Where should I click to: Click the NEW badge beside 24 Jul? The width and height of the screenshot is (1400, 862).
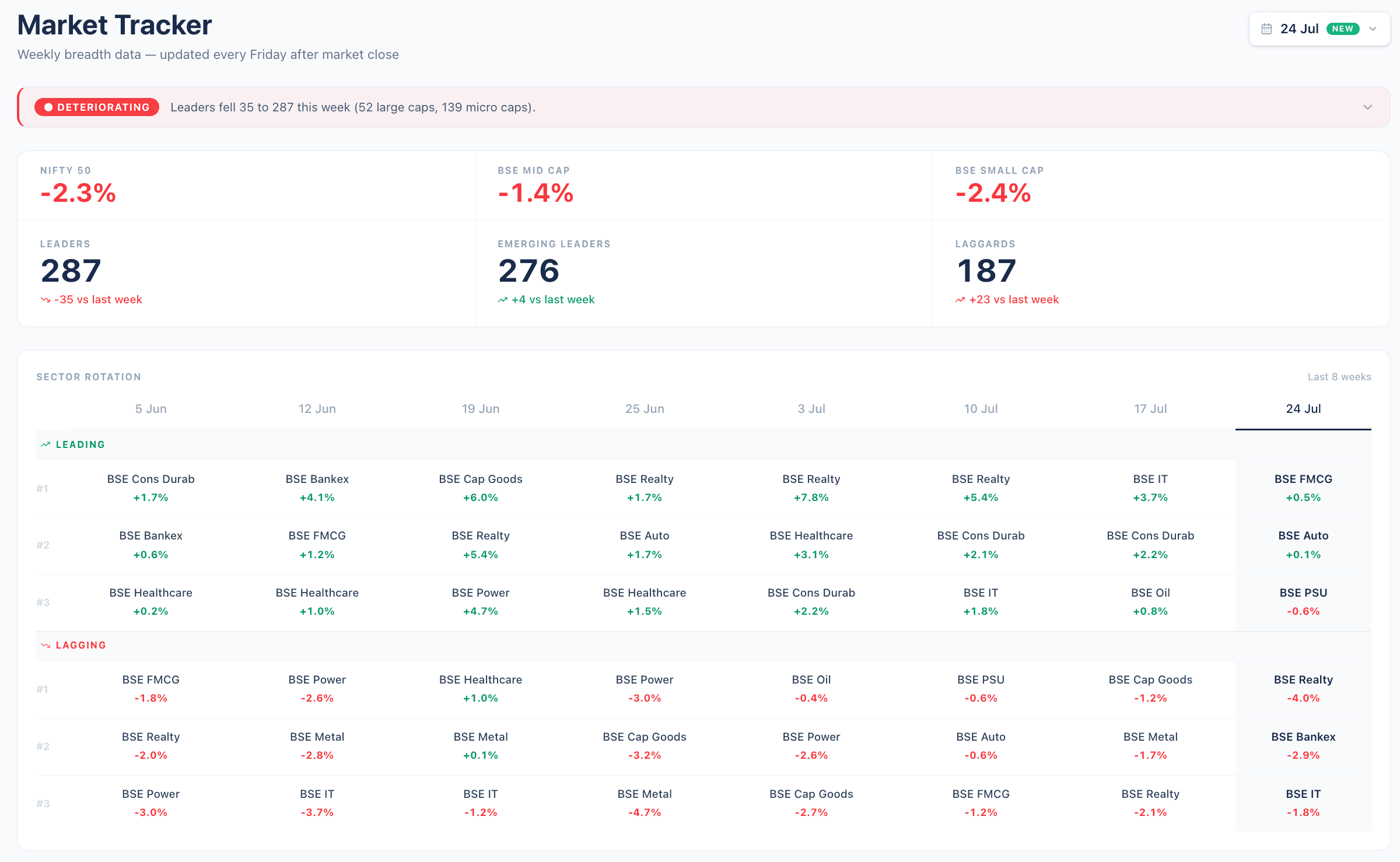[x=1342, y=29]
